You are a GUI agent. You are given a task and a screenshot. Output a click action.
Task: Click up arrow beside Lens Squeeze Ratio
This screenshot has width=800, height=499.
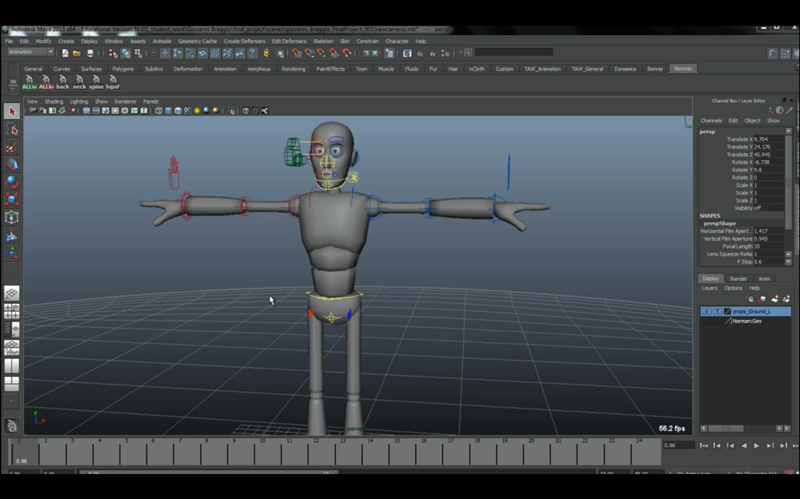[788, 254]
